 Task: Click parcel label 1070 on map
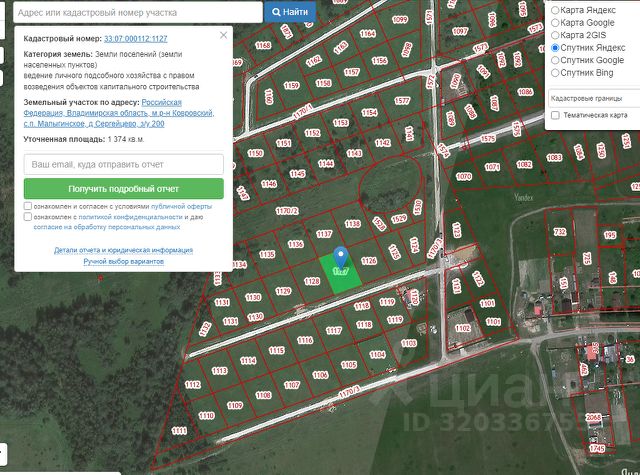pyautogui.click(x=464, y=177)
